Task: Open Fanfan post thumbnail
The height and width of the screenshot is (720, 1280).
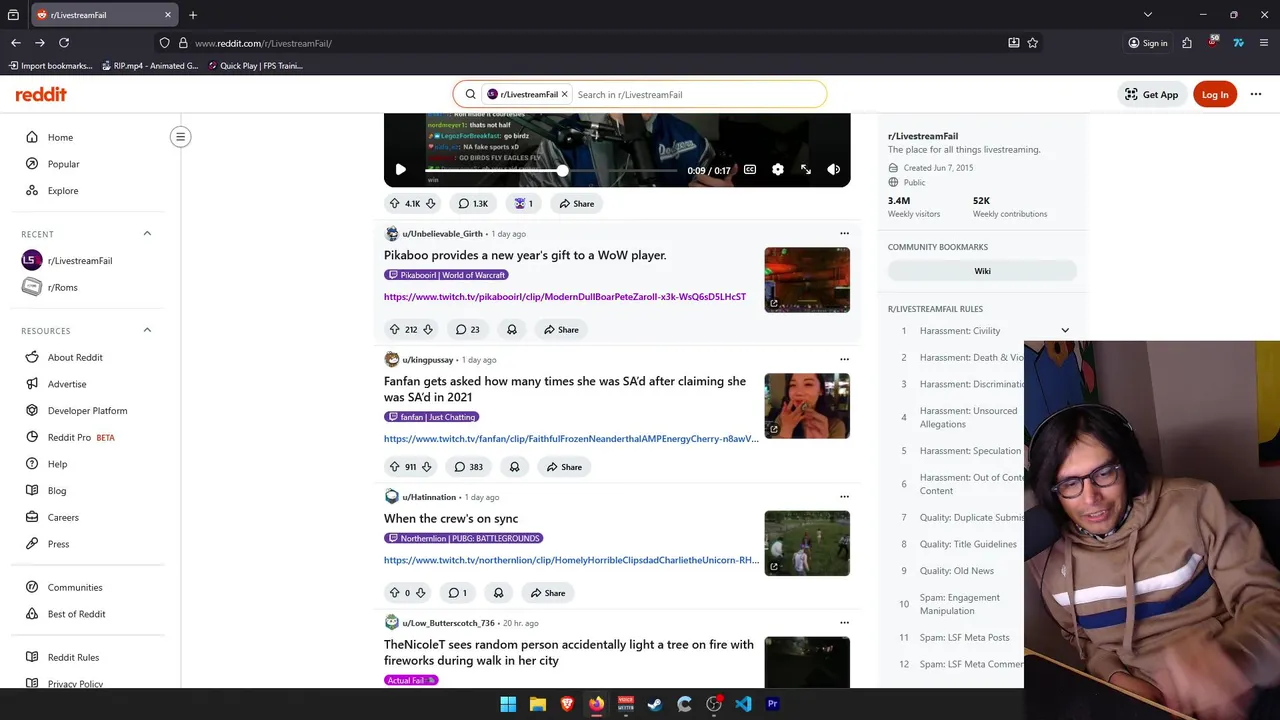Action: click(x=807, y=406)
